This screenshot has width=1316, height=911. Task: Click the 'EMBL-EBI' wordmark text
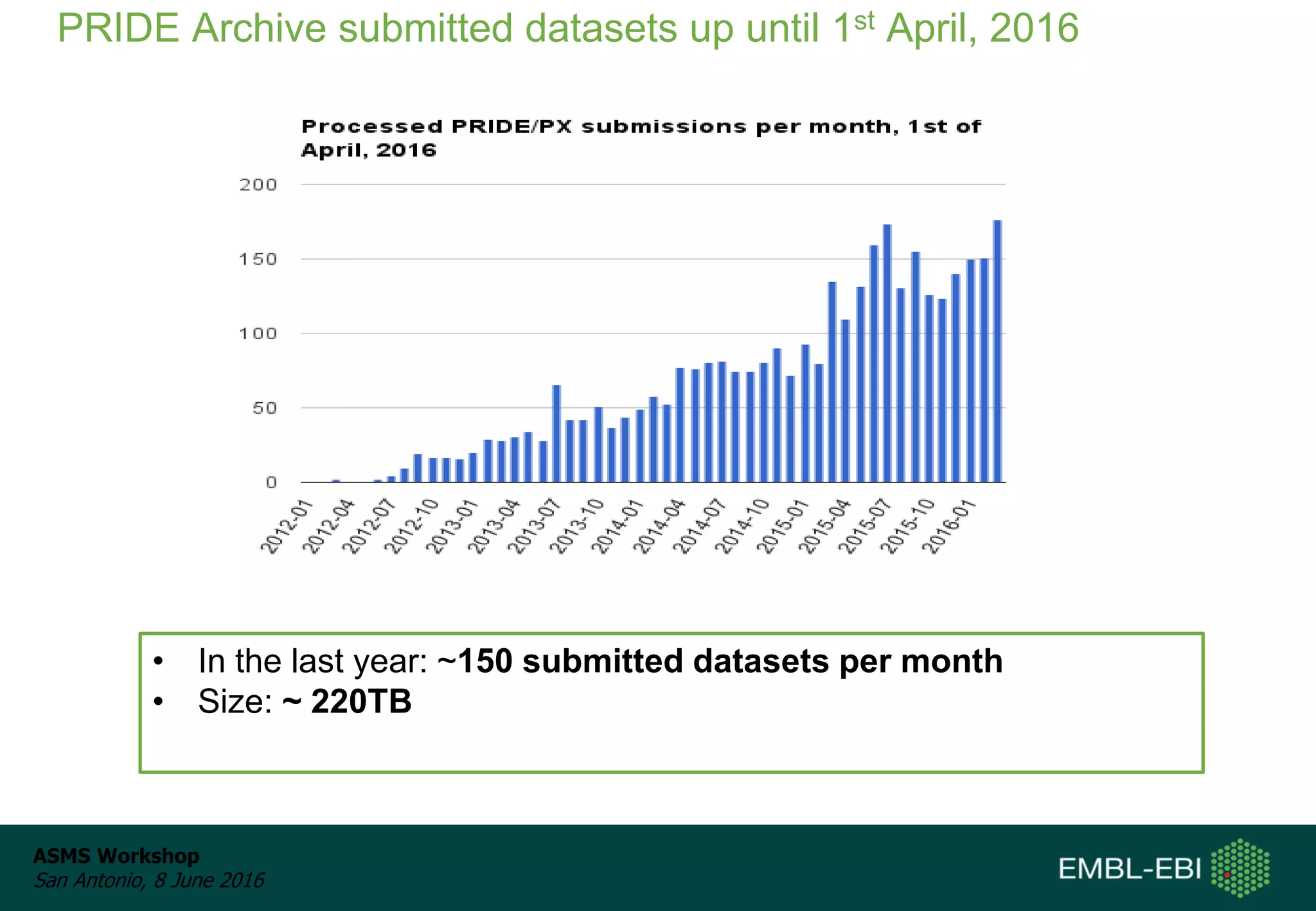pos(1130,869)
